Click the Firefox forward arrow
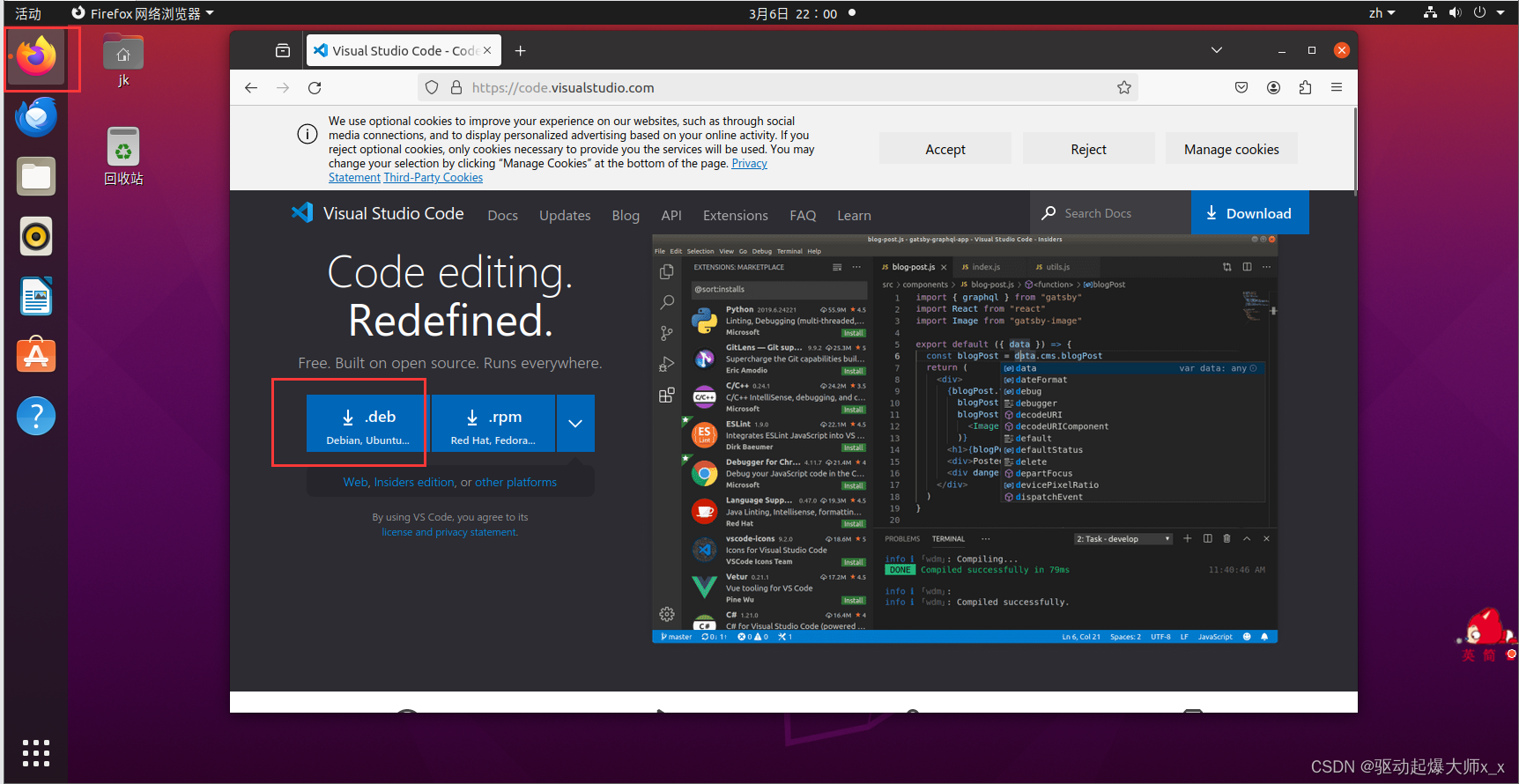 283,87
